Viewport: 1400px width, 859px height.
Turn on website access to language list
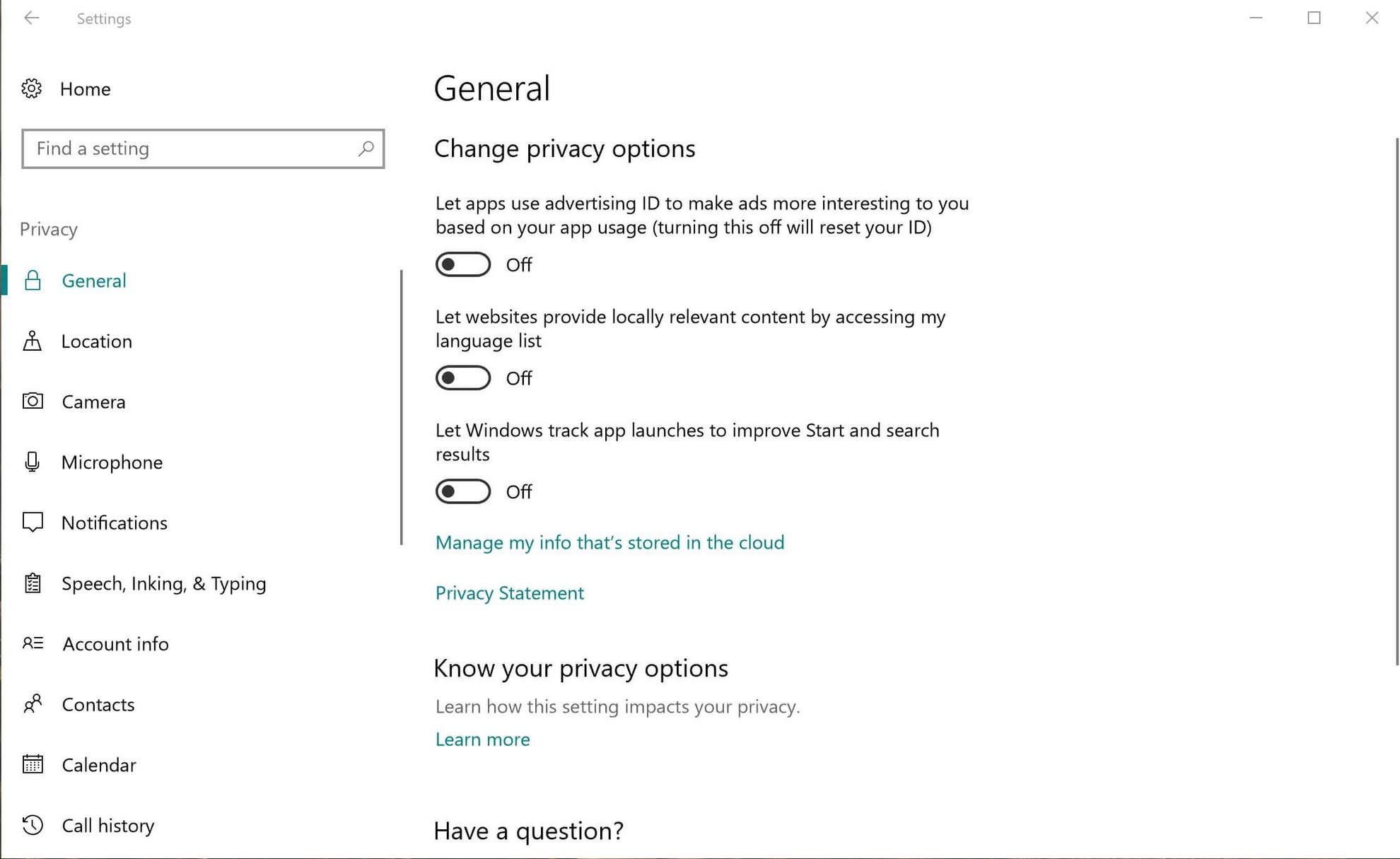click(462, 378)
